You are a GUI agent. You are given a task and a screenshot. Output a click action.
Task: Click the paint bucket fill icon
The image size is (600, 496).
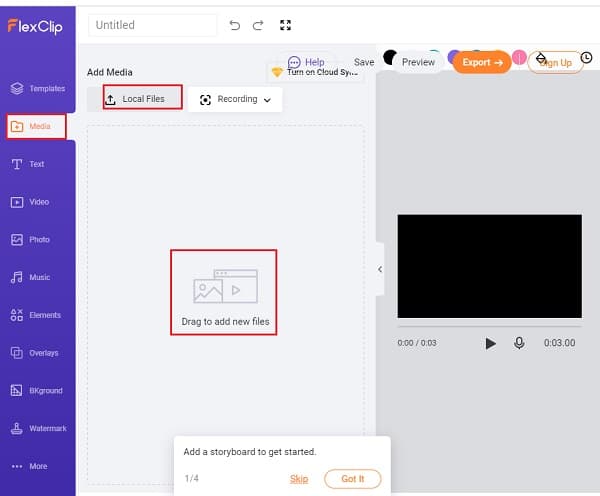click(x=541, y=59)
